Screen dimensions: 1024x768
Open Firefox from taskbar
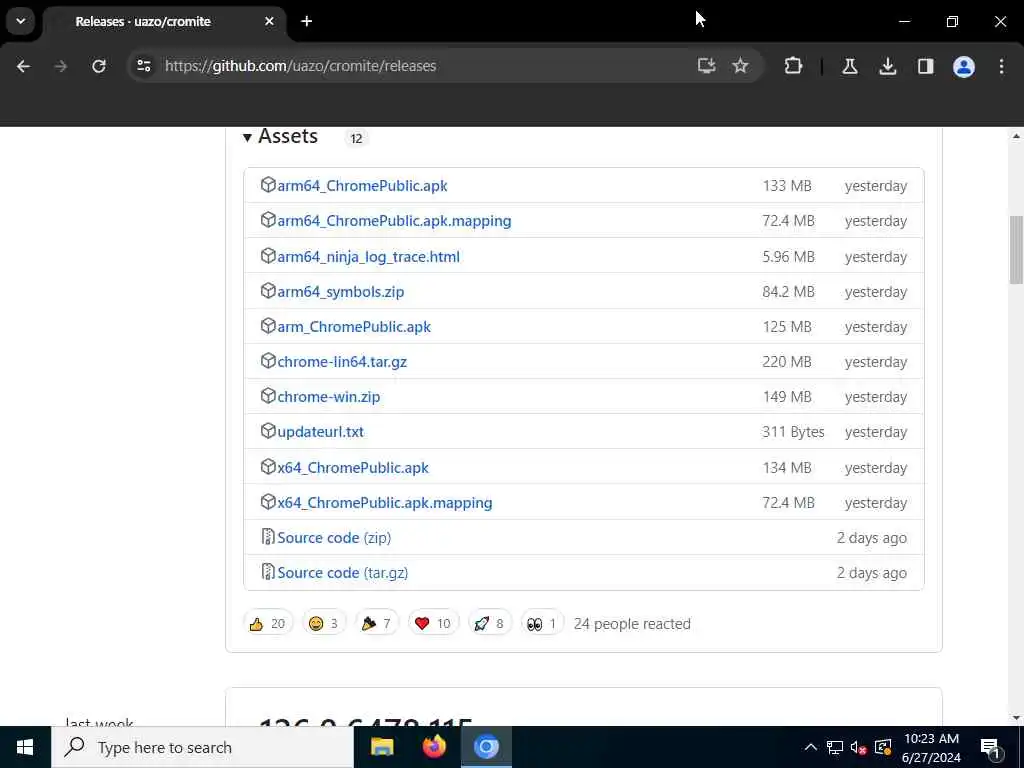[434, 747]
